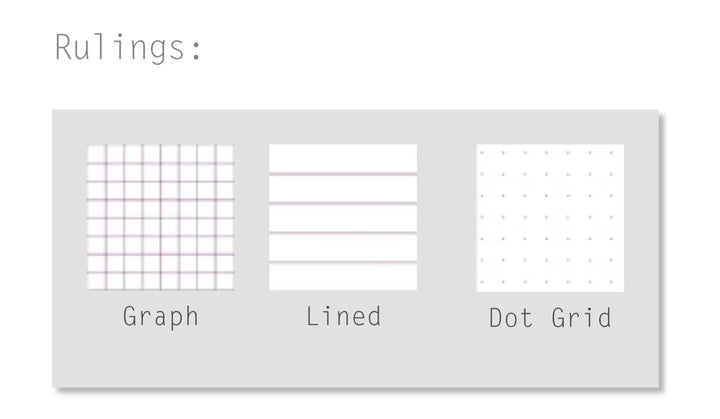Click gray gap between Lined and Dot Grid previews
This screenshot has height=419, width=720.
447,217
